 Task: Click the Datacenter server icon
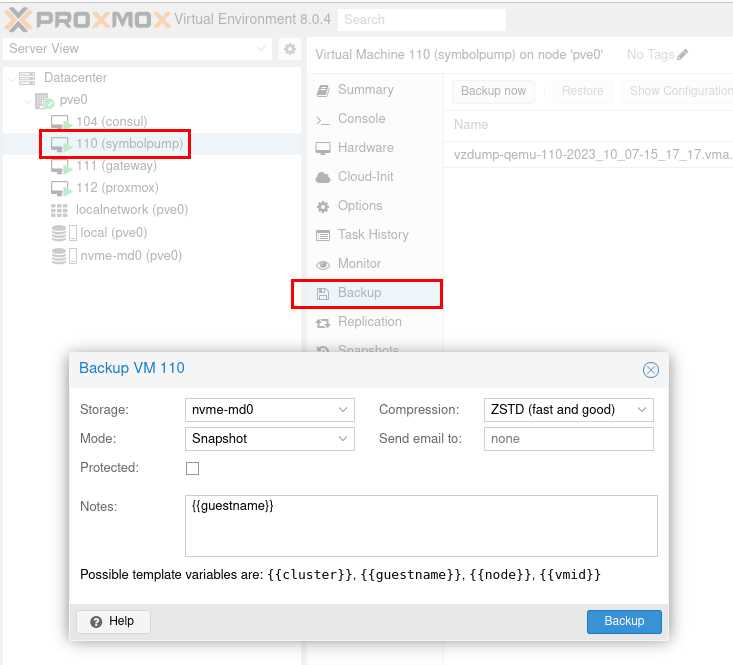click(27, 78)
